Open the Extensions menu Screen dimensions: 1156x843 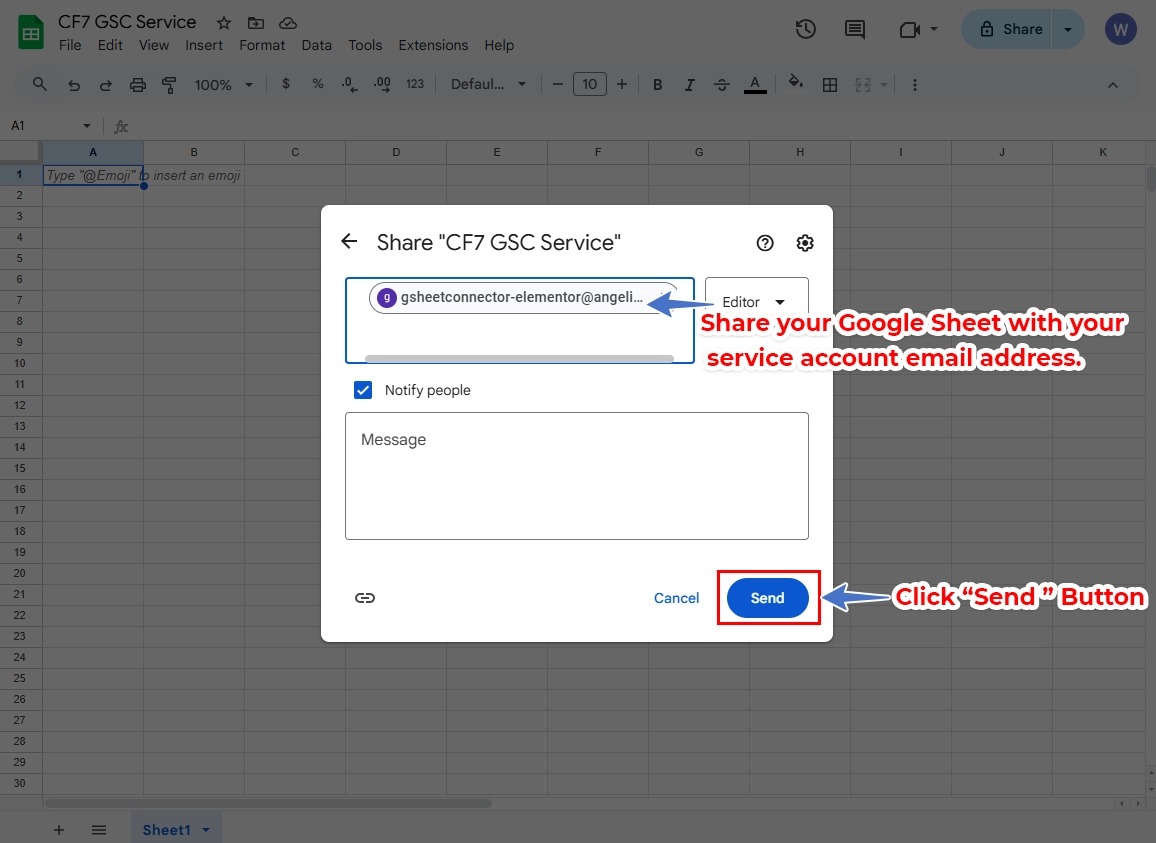coord(433,45)
